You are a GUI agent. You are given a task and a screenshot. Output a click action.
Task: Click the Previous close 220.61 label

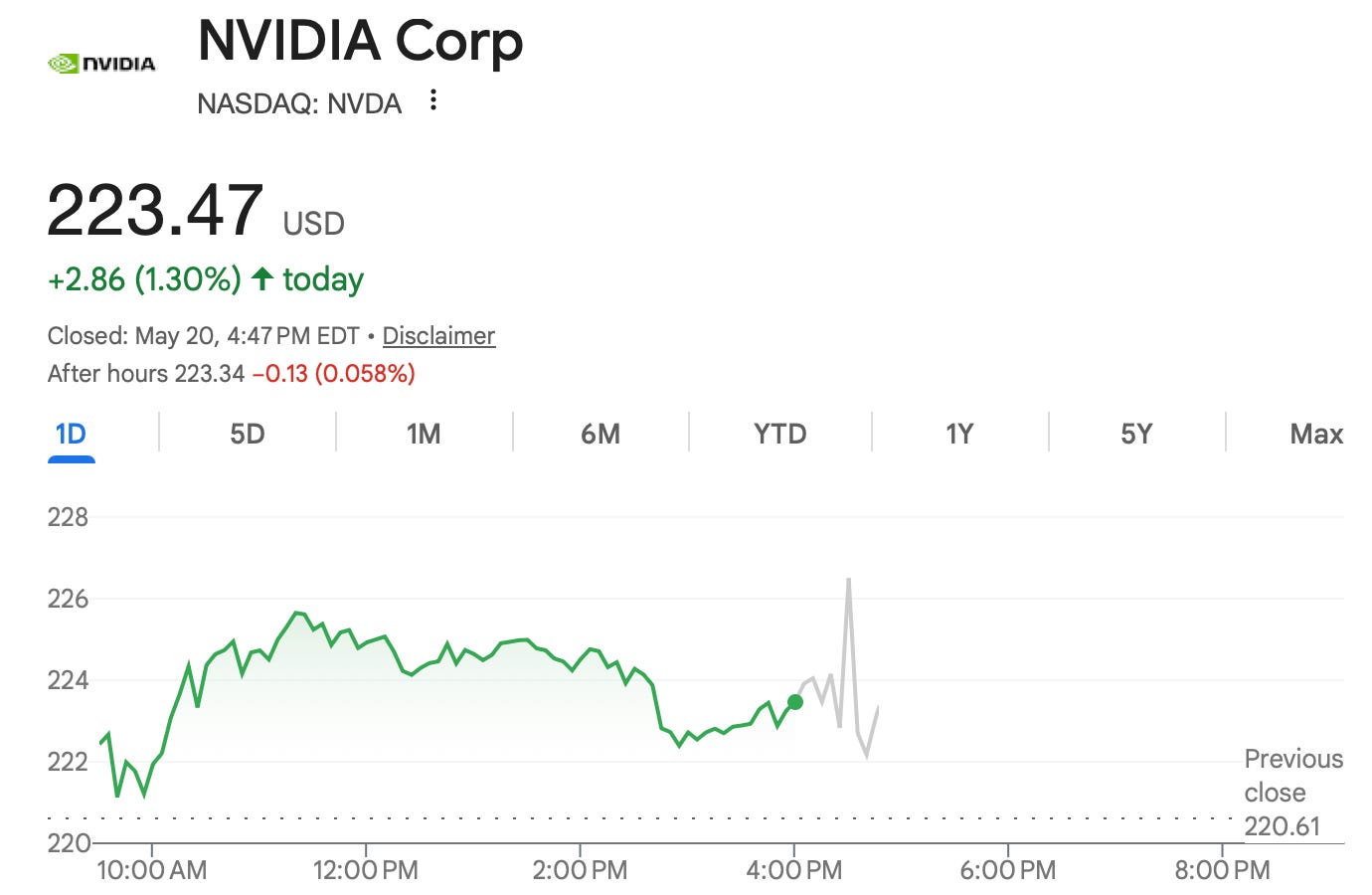click(1293, 793)
